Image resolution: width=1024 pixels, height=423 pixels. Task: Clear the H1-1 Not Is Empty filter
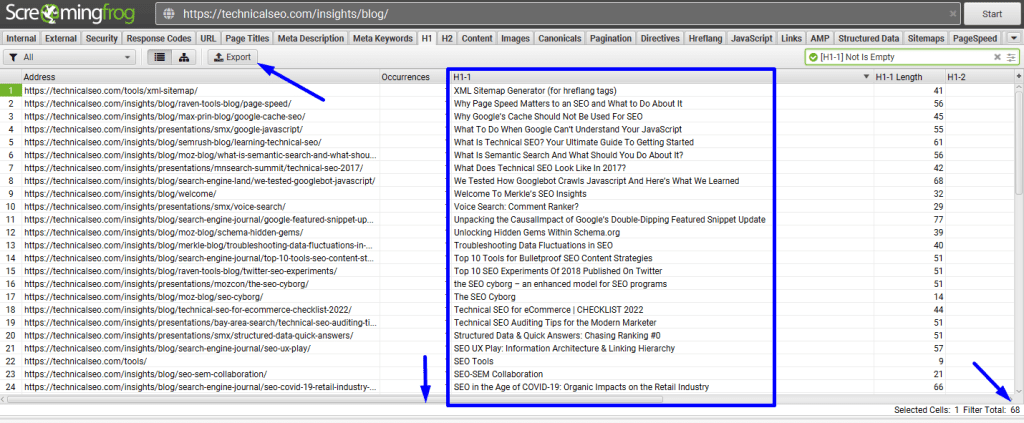click(996, 57)
